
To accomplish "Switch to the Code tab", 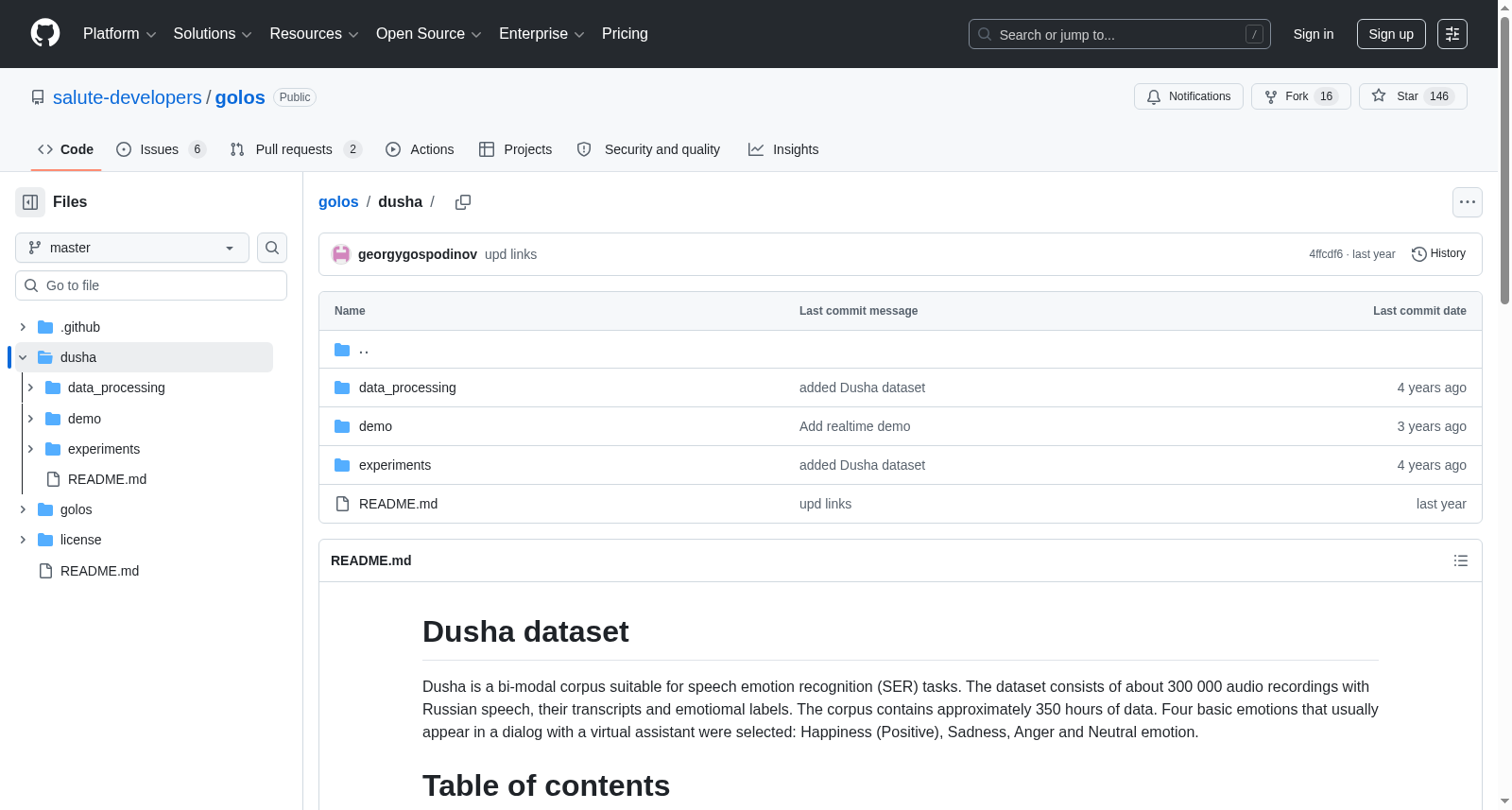I will (x=66, y=149).
